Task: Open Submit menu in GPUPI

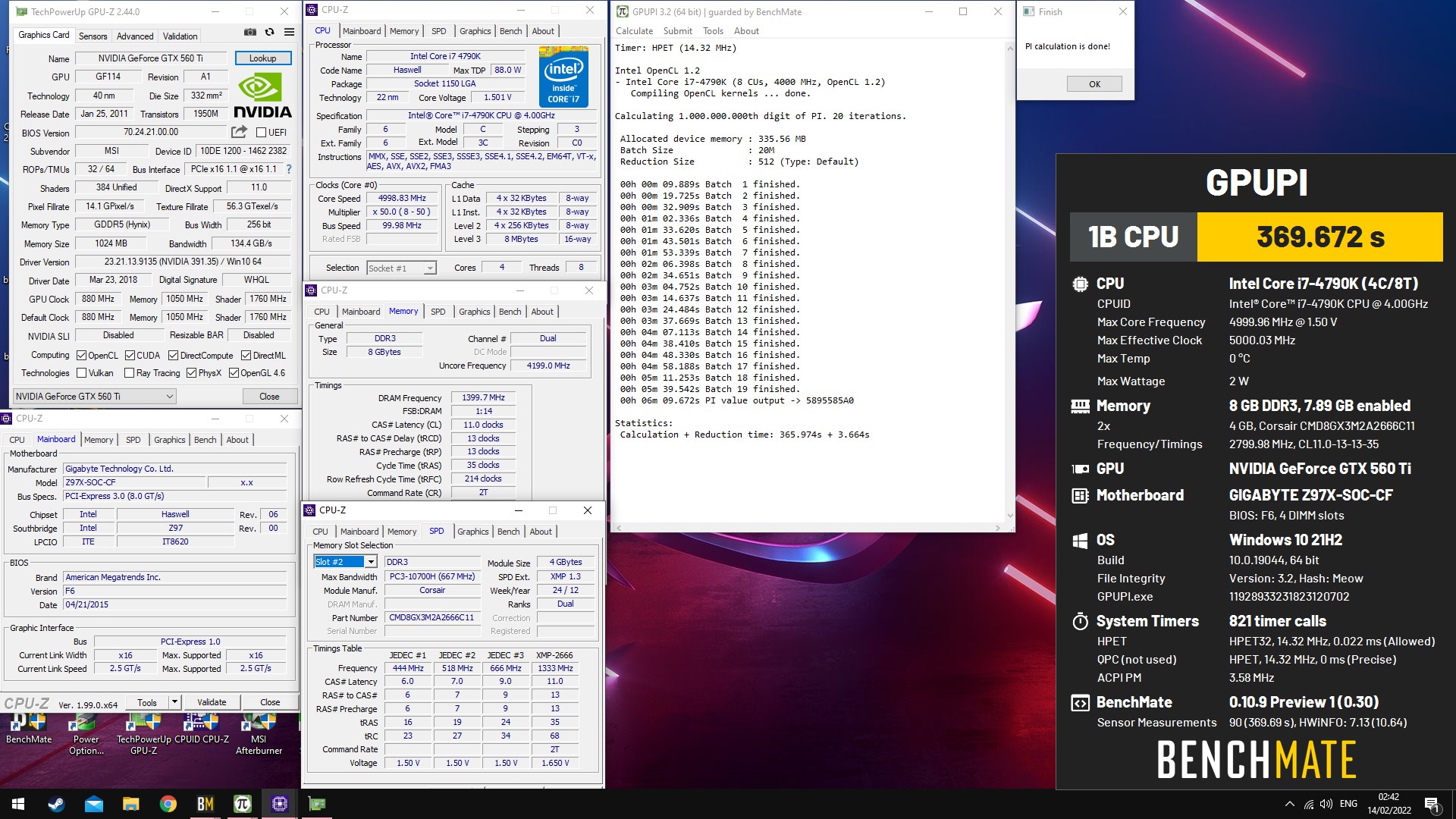Action: pos(677,31)
